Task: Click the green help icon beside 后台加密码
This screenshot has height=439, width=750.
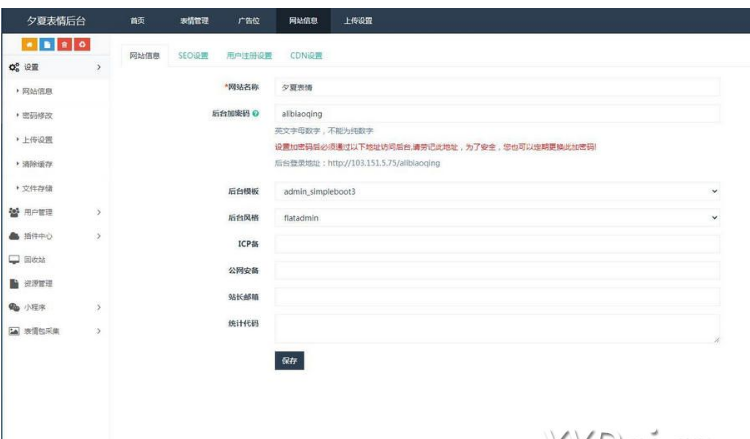Action: pos(256,115)
